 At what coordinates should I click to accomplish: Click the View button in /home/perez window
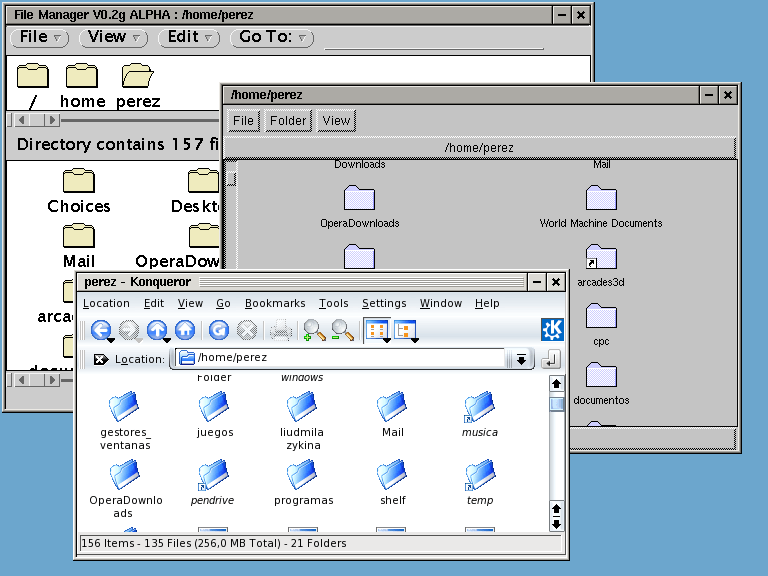pyautogui.click(x=336, y=120)
